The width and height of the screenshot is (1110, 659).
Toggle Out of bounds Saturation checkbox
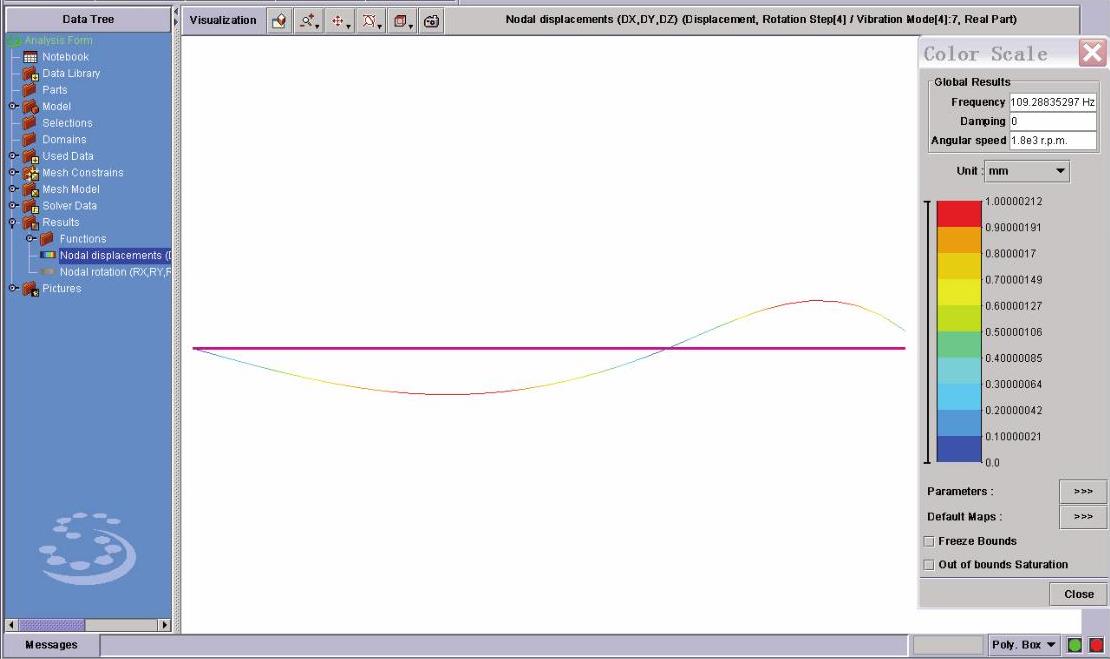[929, 565]
